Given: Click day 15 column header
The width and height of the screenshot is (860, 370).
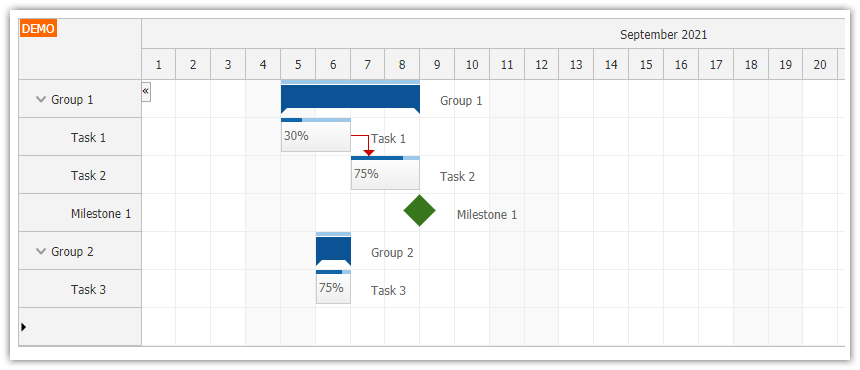Looking at the screenshot, I should click(x=646, y=65).
